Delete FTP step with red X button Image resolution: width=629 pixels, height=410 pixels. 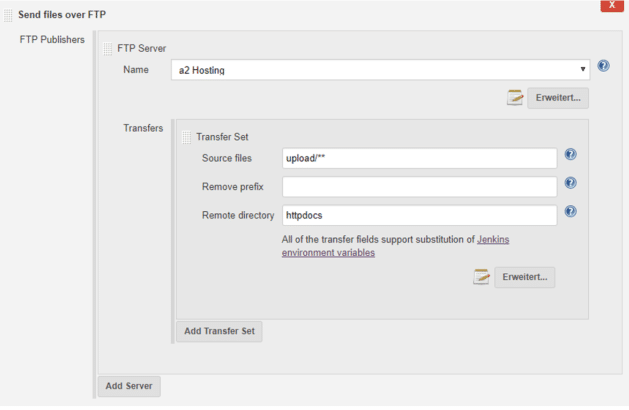coord(612,6)
